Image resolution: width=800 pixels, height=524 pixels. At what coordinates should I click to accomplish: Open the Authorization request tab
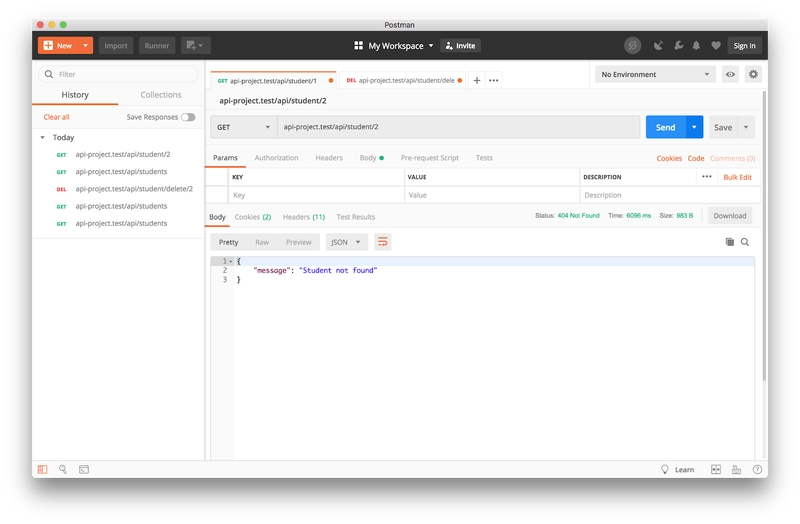click(276, 158)
